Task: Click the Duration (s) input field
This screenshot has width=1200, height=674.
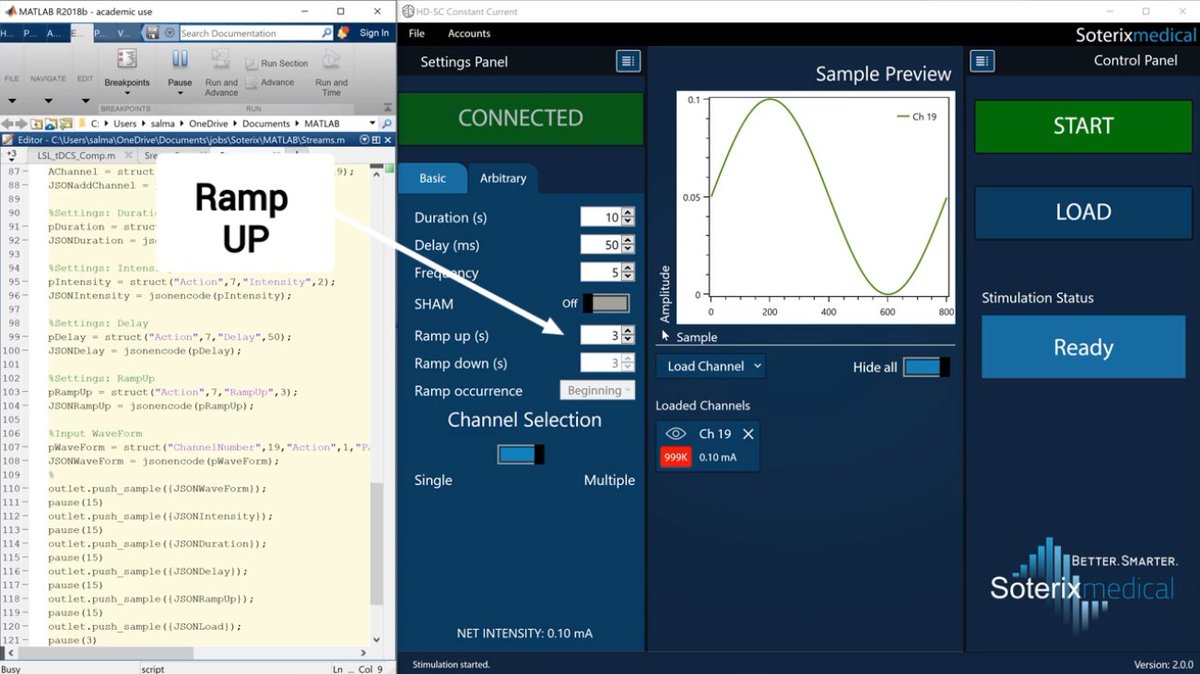Action: 601,218
